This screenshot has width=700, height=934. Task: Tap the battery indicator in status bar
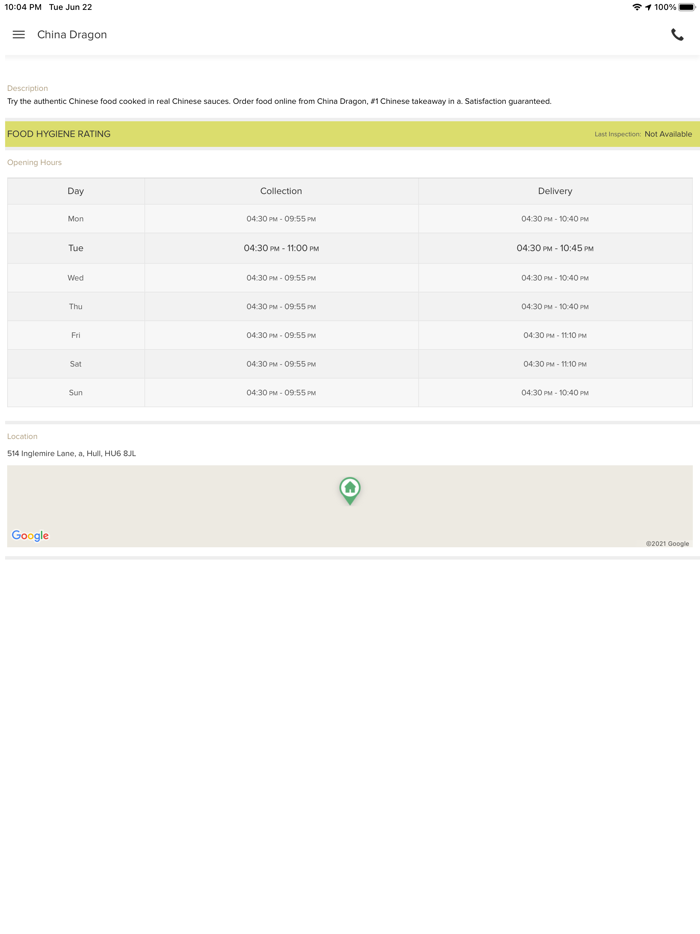(687, 7)
